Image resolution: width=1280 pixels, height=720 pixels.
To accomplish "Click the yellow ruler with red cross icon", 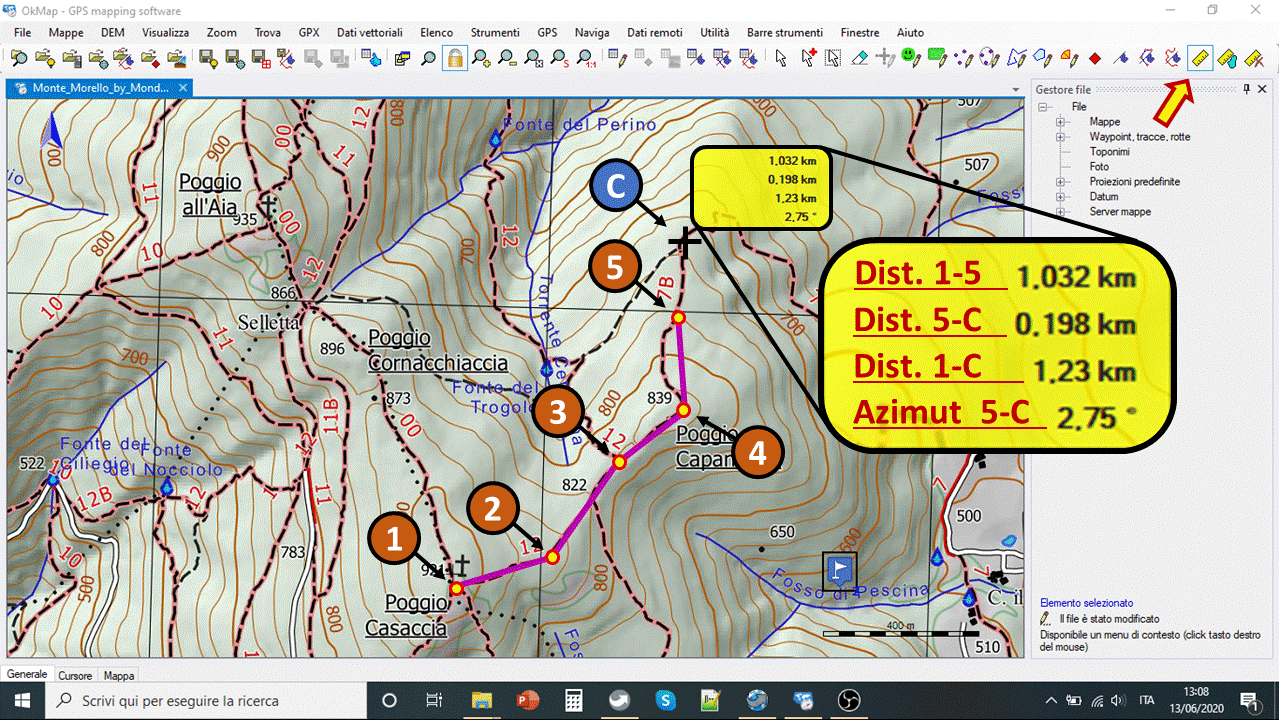I will (1253, 58).
